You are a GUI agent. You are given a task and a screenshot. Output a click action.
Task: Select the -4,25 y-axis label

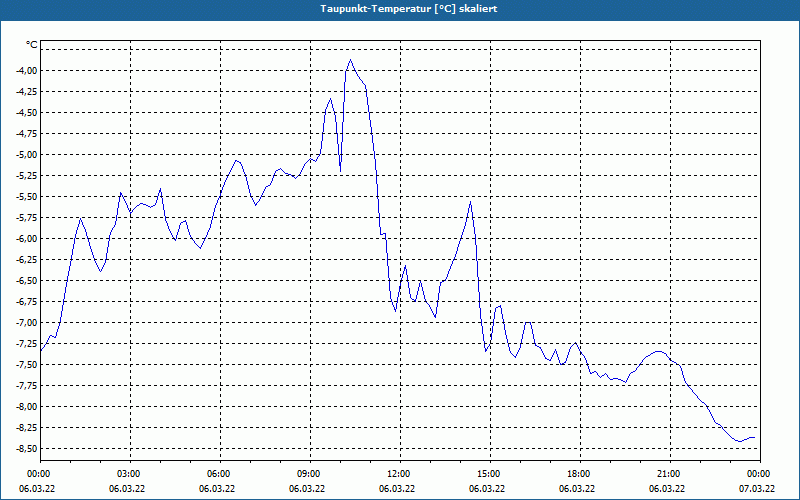pyautogui.click(x=27, y=91)
